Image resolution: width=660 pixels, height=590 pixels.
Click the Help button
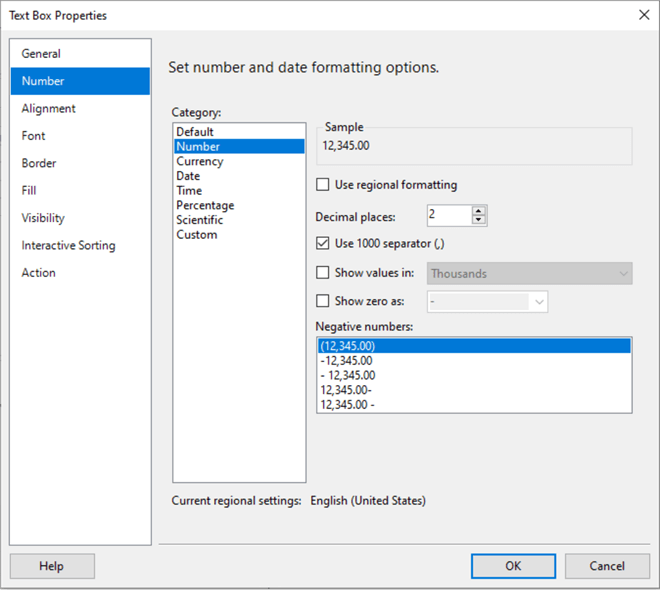click(x=52, y=566)
